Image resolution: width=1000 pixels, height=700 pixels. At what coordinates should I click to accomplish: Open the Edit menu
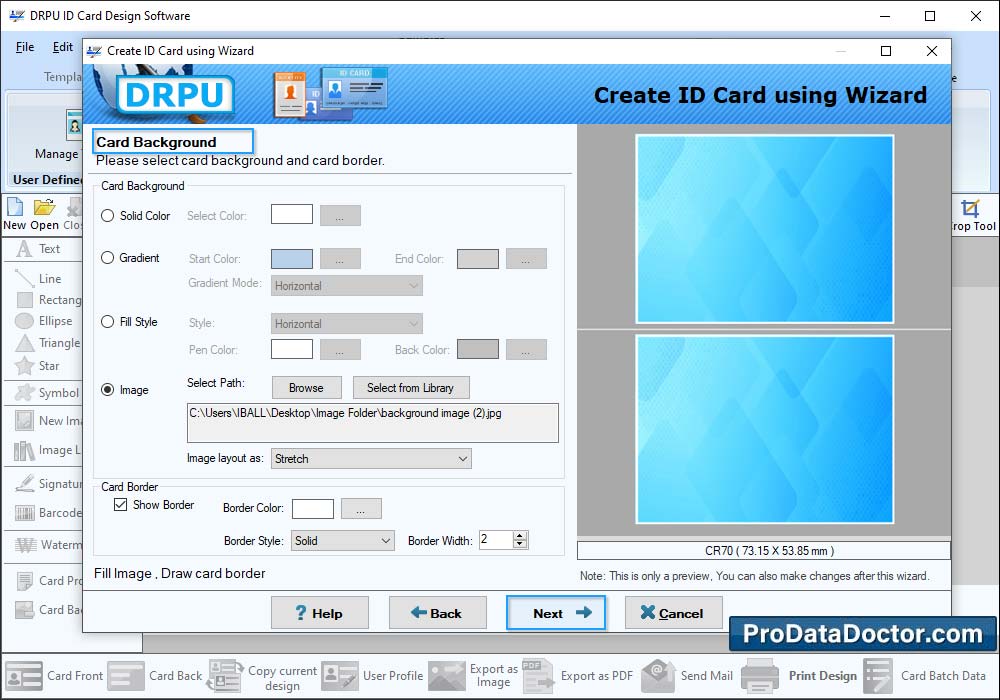[63, 47]
